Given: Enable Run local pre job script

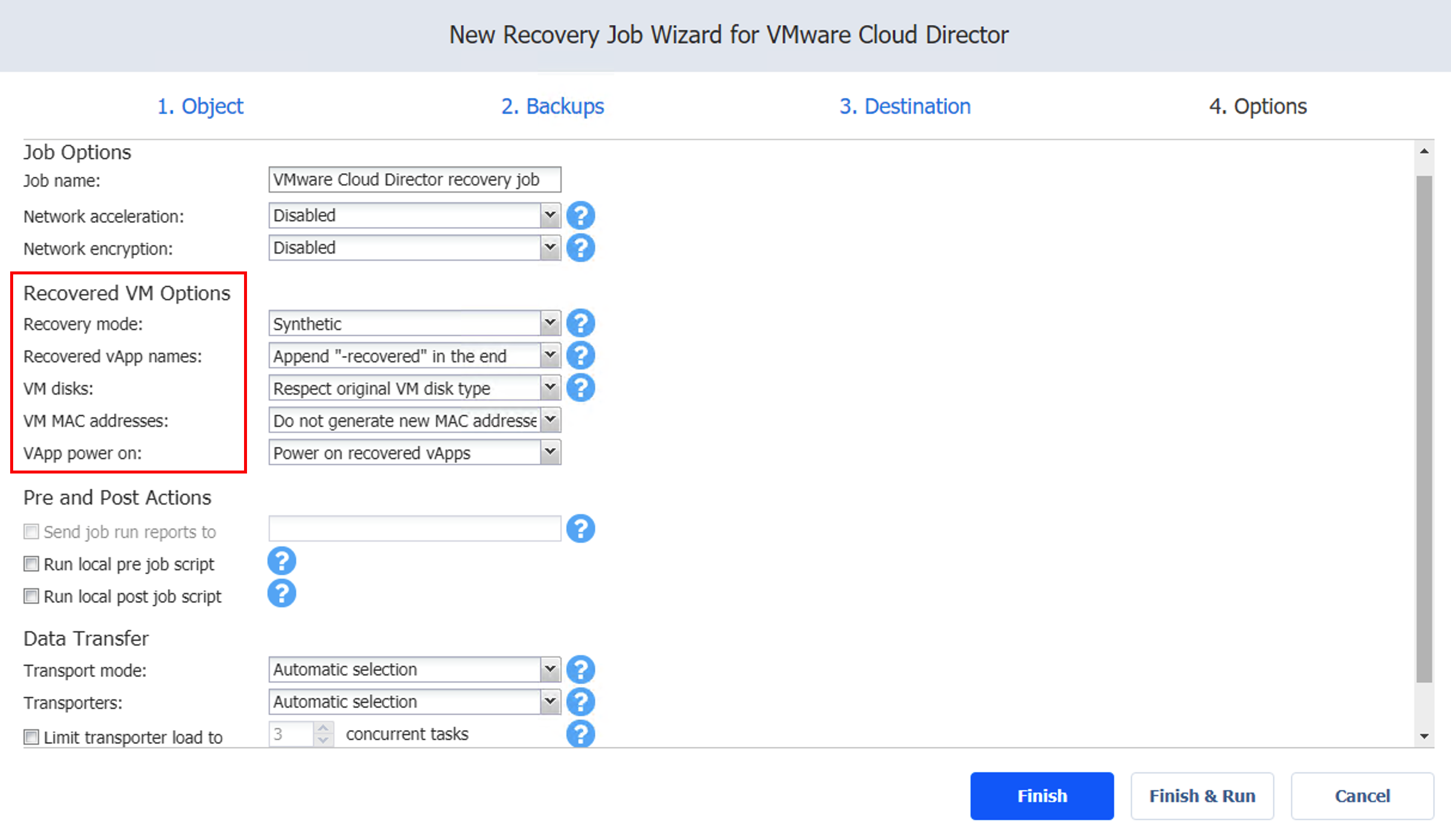Looking at the screenshot, I should (31, 564).
